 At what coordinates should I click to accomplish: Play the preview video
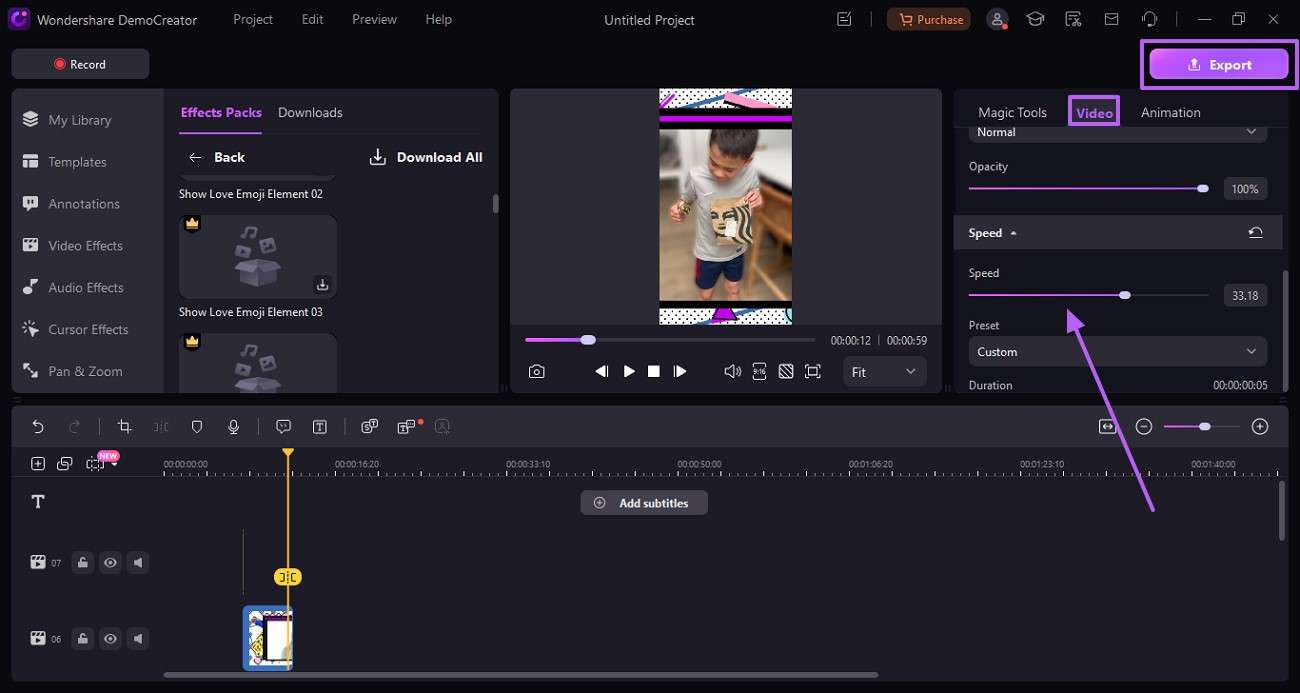tap(629, 371)
